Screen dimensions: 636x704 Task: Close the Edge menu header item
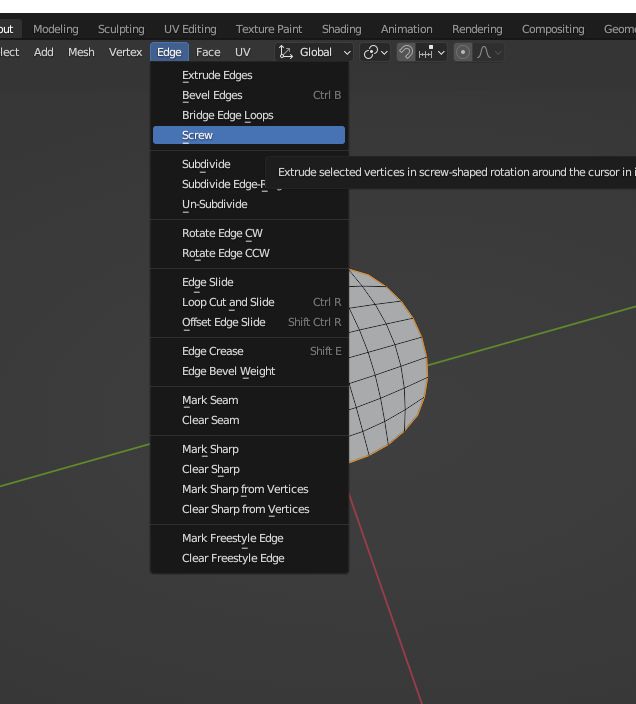tap(169, 53)
